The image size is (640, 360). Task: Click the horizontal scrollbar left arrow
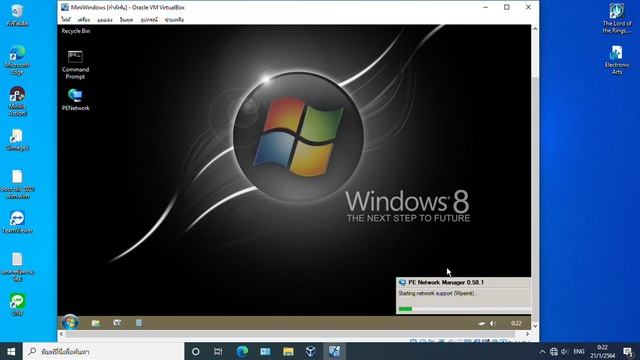pyautogui.click(x=62, y=334)
